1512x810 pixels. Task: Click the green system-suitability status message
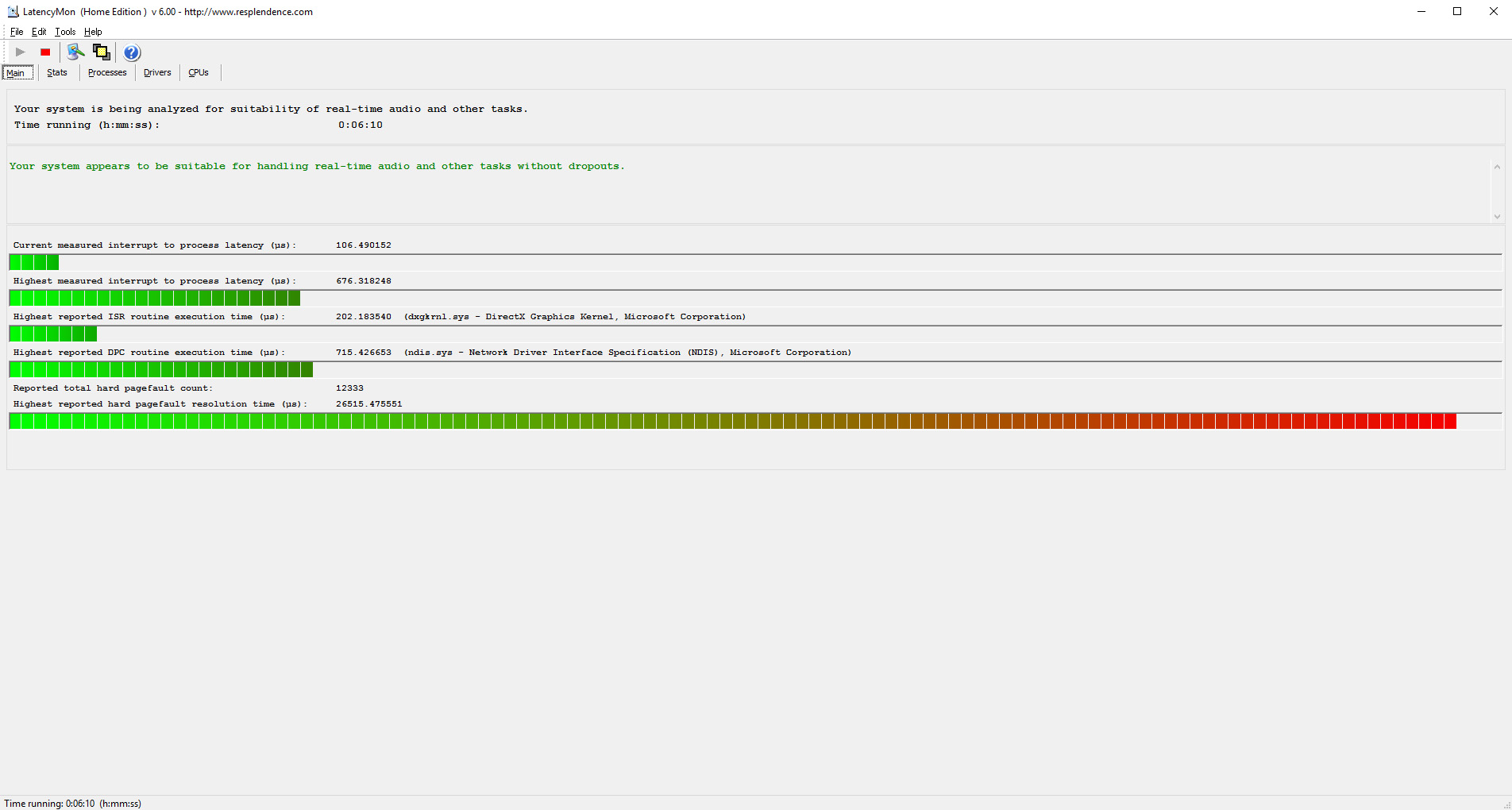tap(317, 167)
